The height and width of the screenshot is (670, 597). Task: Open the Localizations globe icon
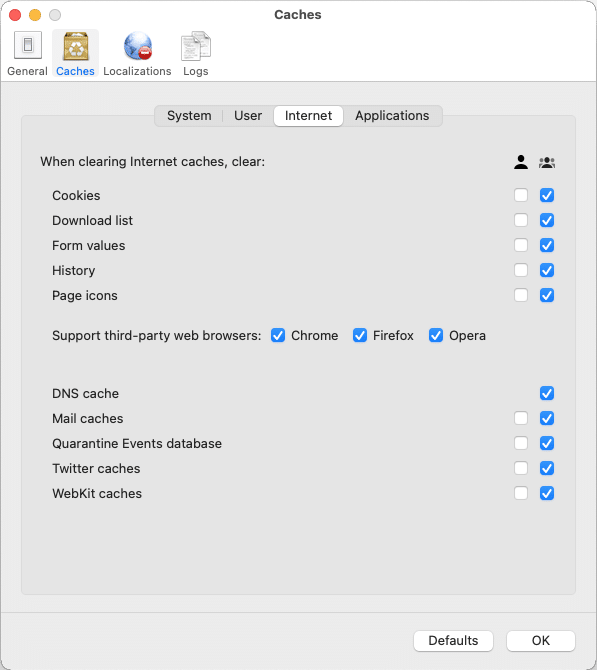tap(138, 46)
